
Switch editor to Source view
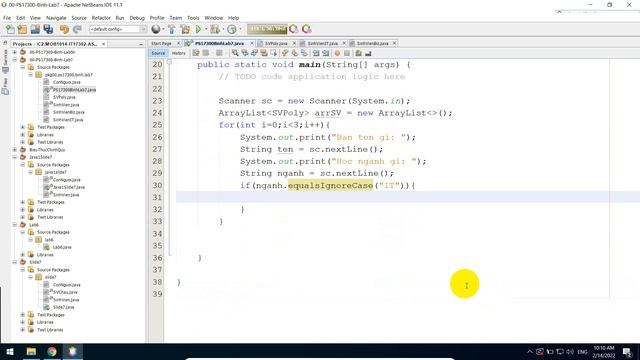click(158, 53)
